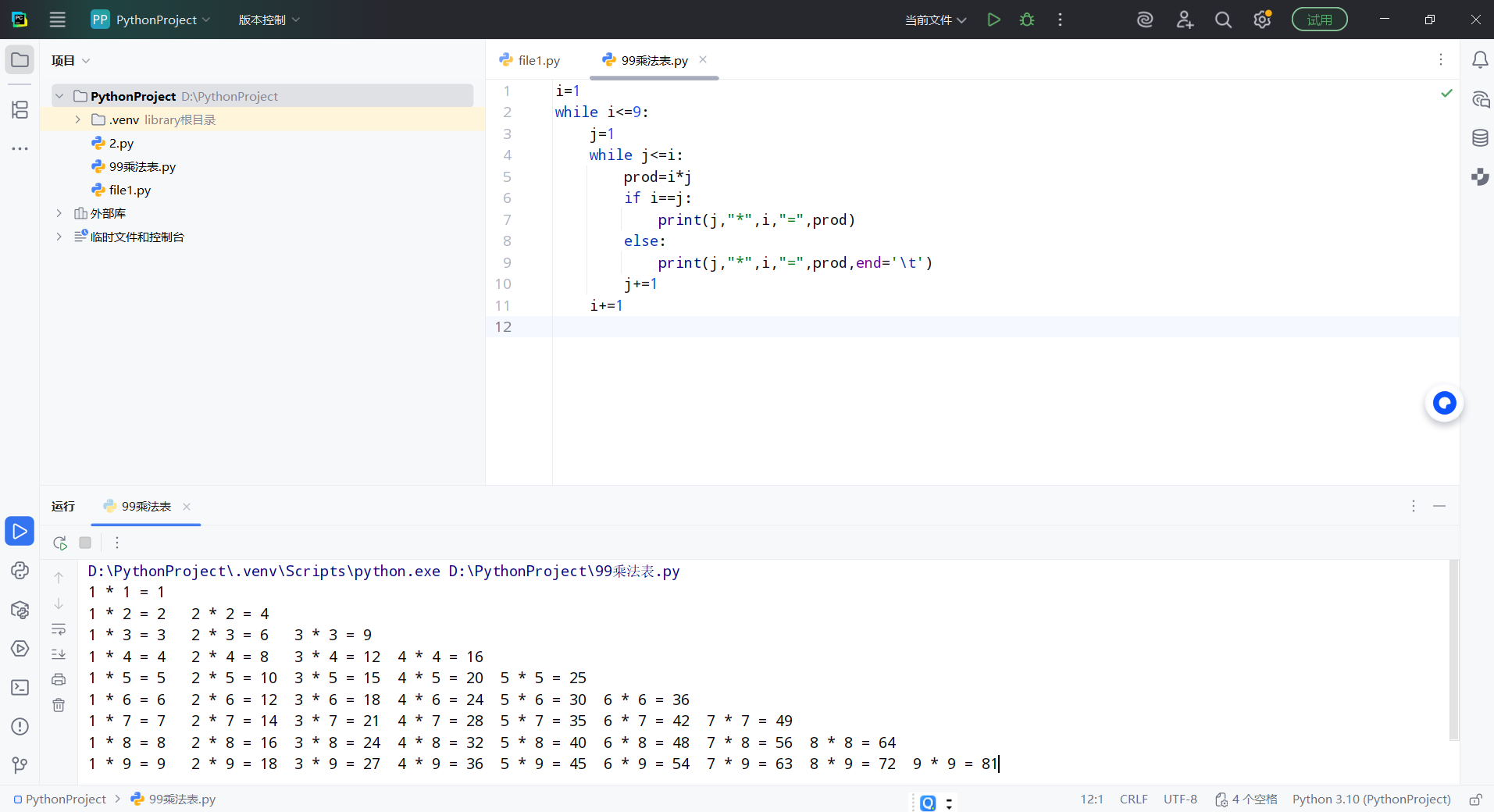This screenshot has width=1494, height=812.
Task: Open AI chat tool window icon
Action: pyautogui.click(x=1480, y=100)
